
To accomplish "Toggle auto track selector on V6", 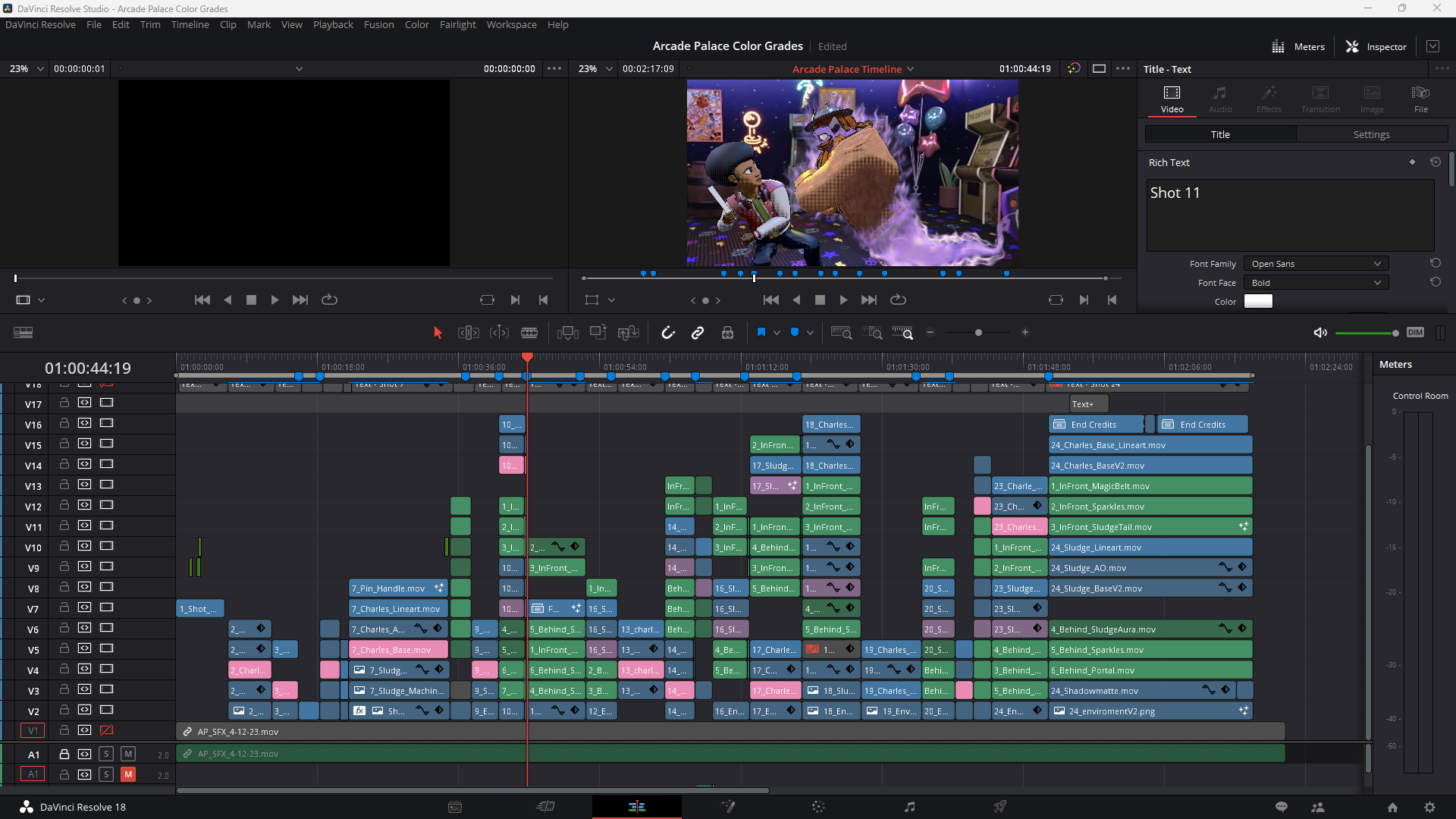I will point(85,629).
